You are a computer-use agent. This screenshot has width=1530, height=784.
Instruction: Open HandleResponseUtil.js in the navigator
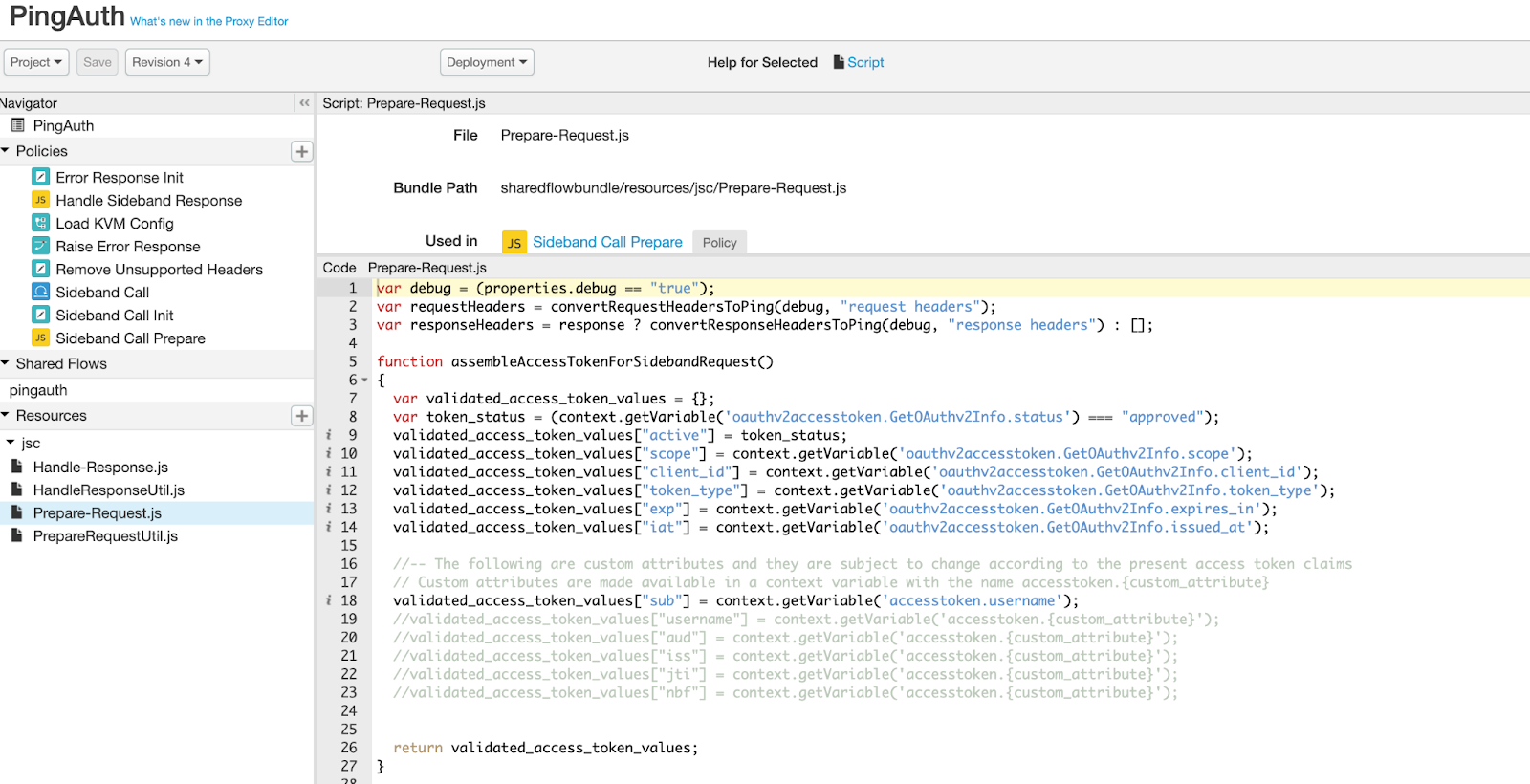coord(109,490)
